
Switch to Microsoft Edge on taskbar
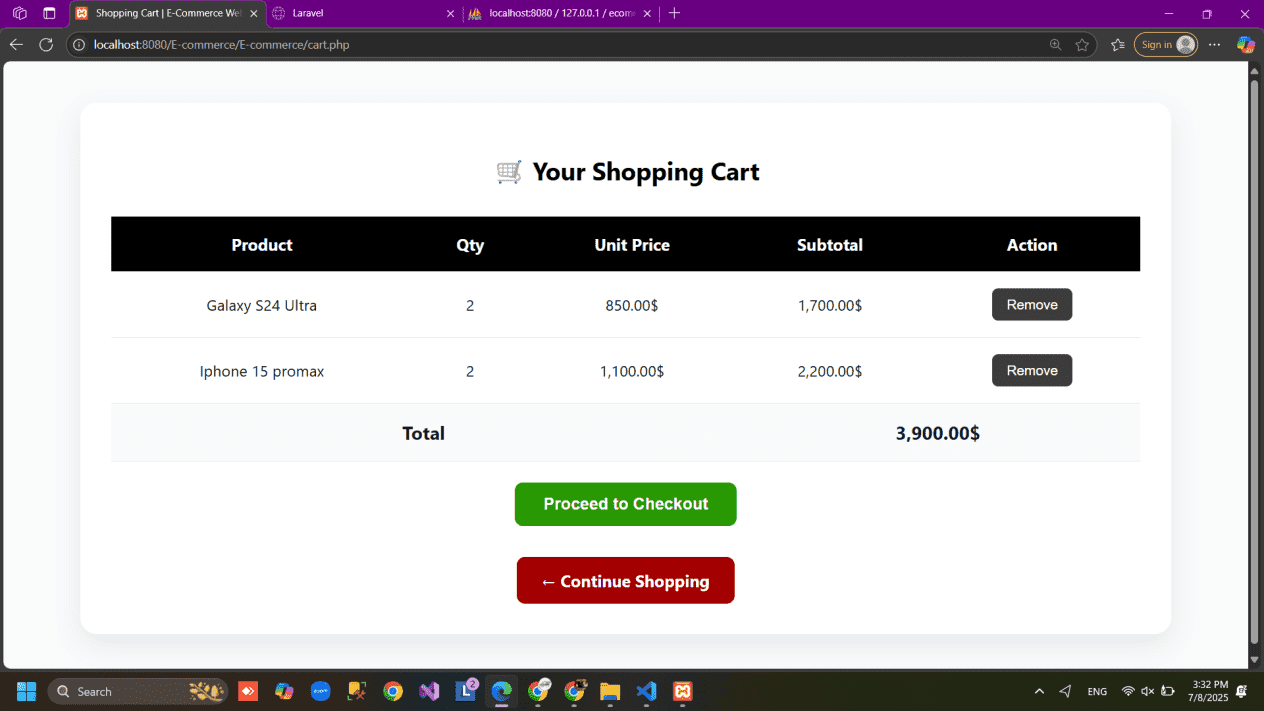(501, 691)
